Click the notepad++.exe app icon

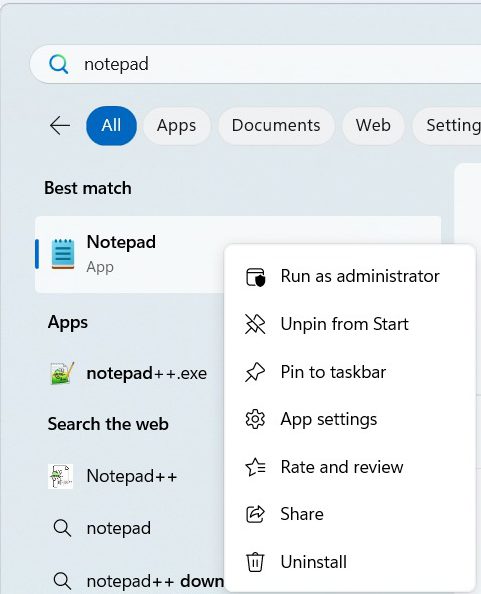coord(62,373)
